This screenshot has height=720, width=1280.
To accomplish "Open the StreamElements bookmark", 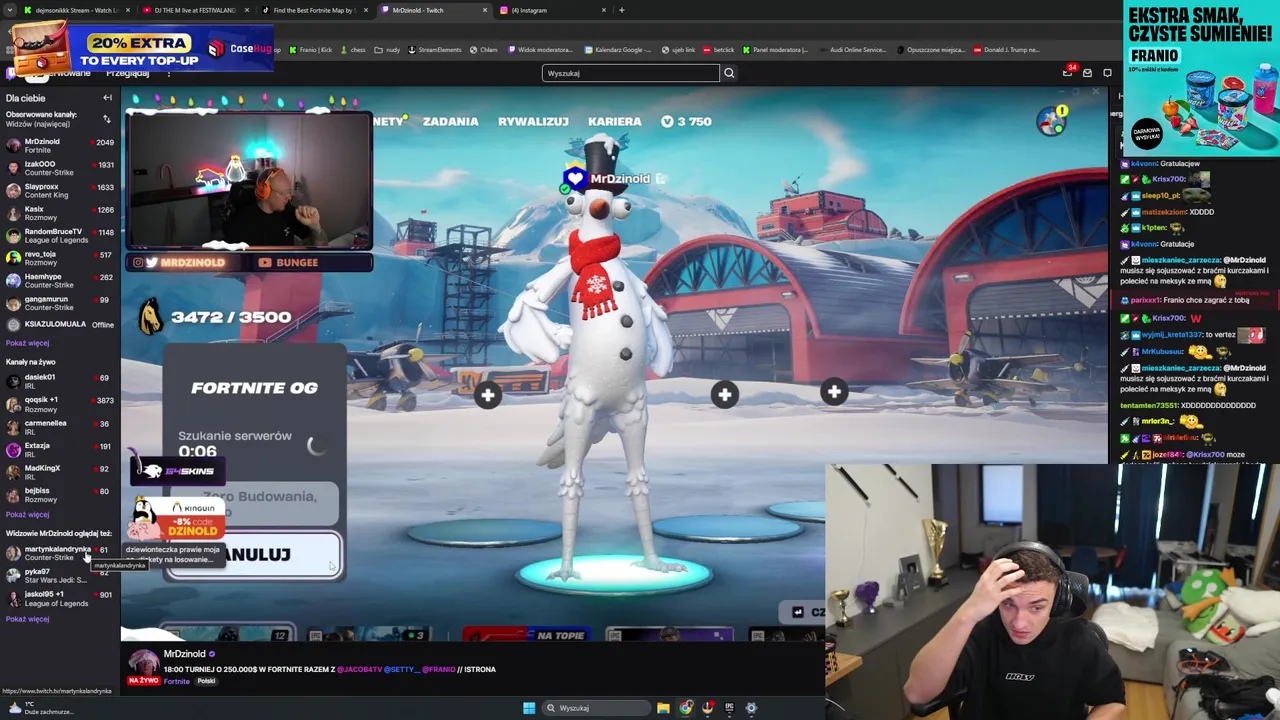I will [x=435, y=49].
